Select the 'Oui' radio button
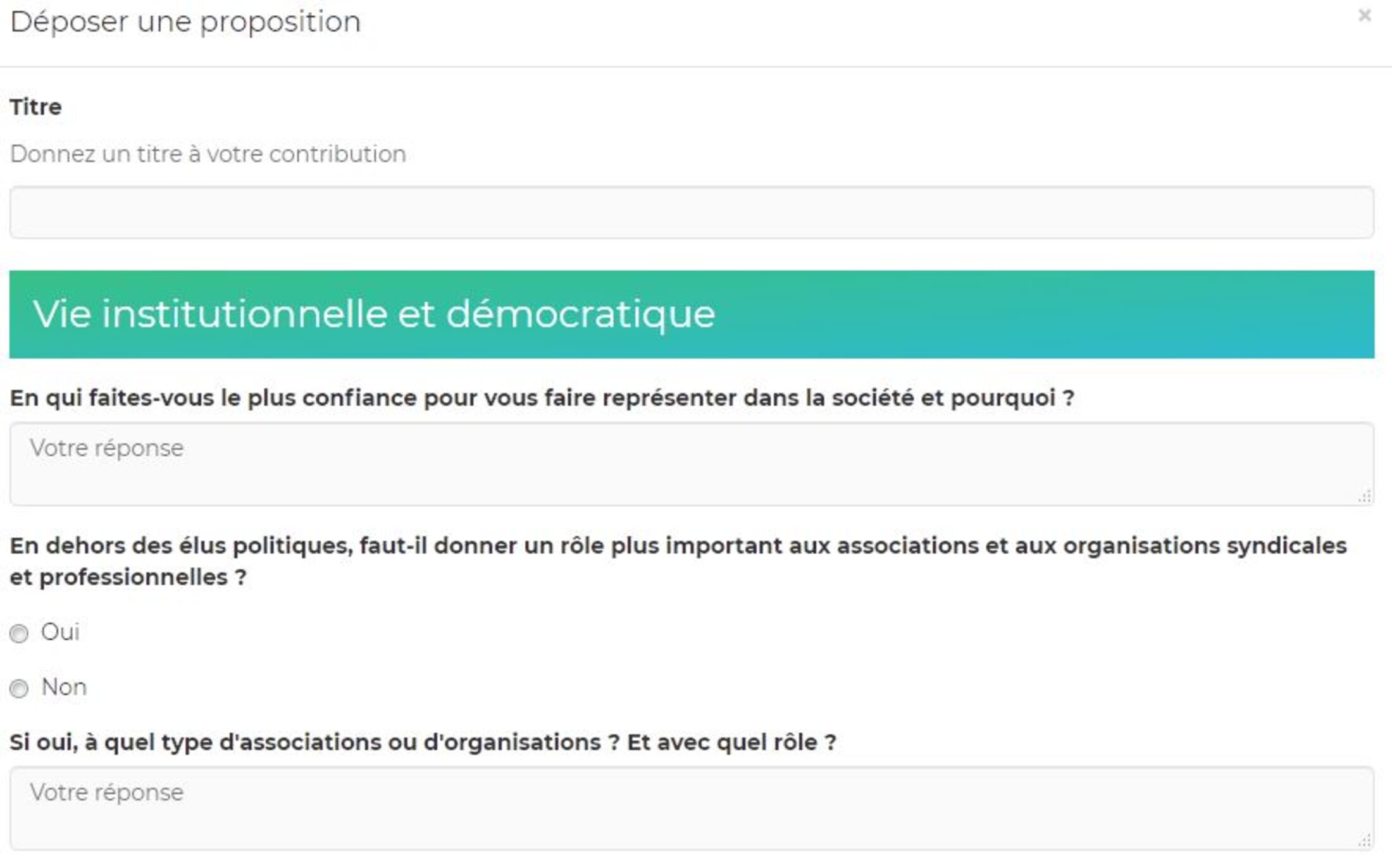This screenshot has width=1392, height=868. click(x=20, y=633)
